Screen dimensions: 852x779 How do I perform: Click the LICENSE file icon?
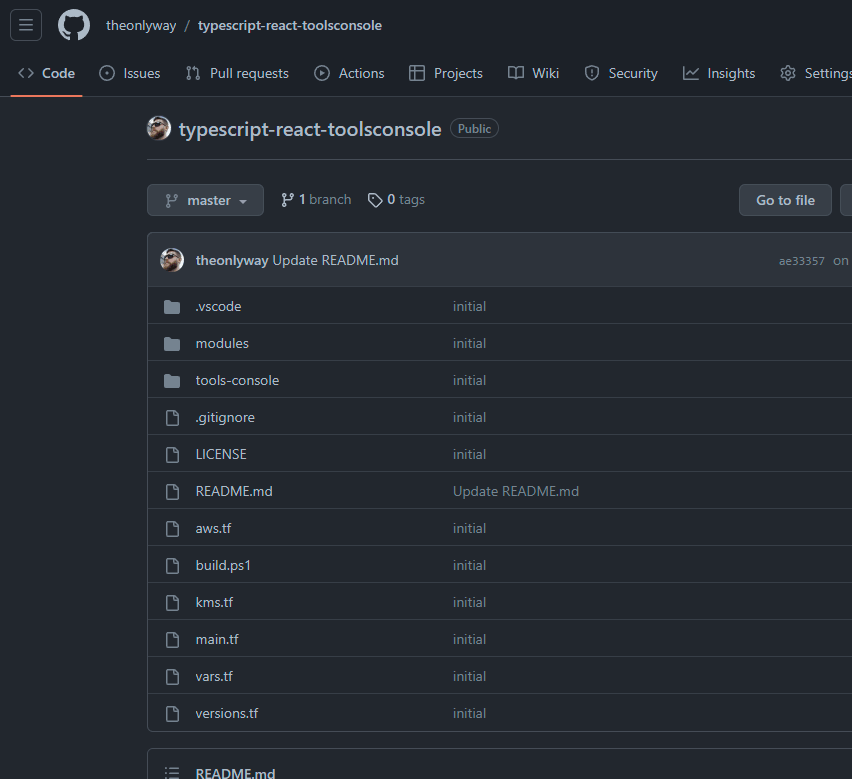click(x=172, y=455)
